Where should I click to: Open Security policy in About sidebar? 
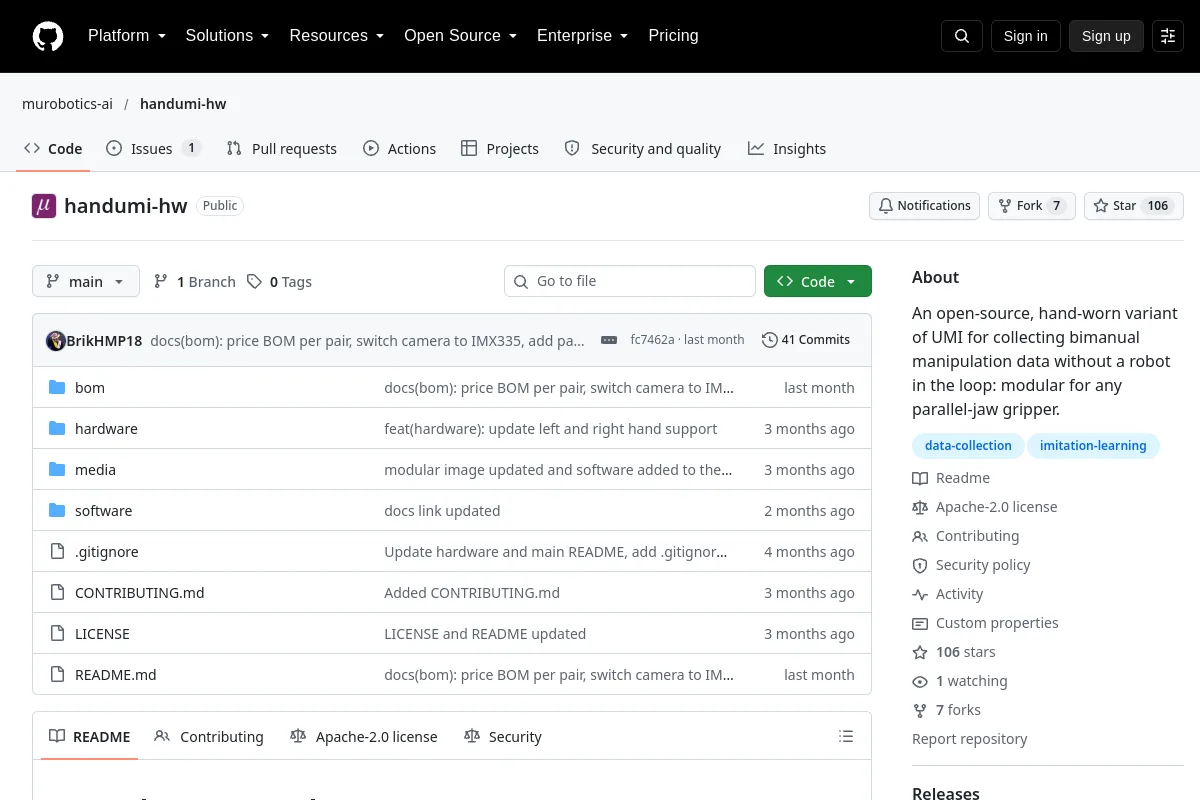[x=971, y=566]
